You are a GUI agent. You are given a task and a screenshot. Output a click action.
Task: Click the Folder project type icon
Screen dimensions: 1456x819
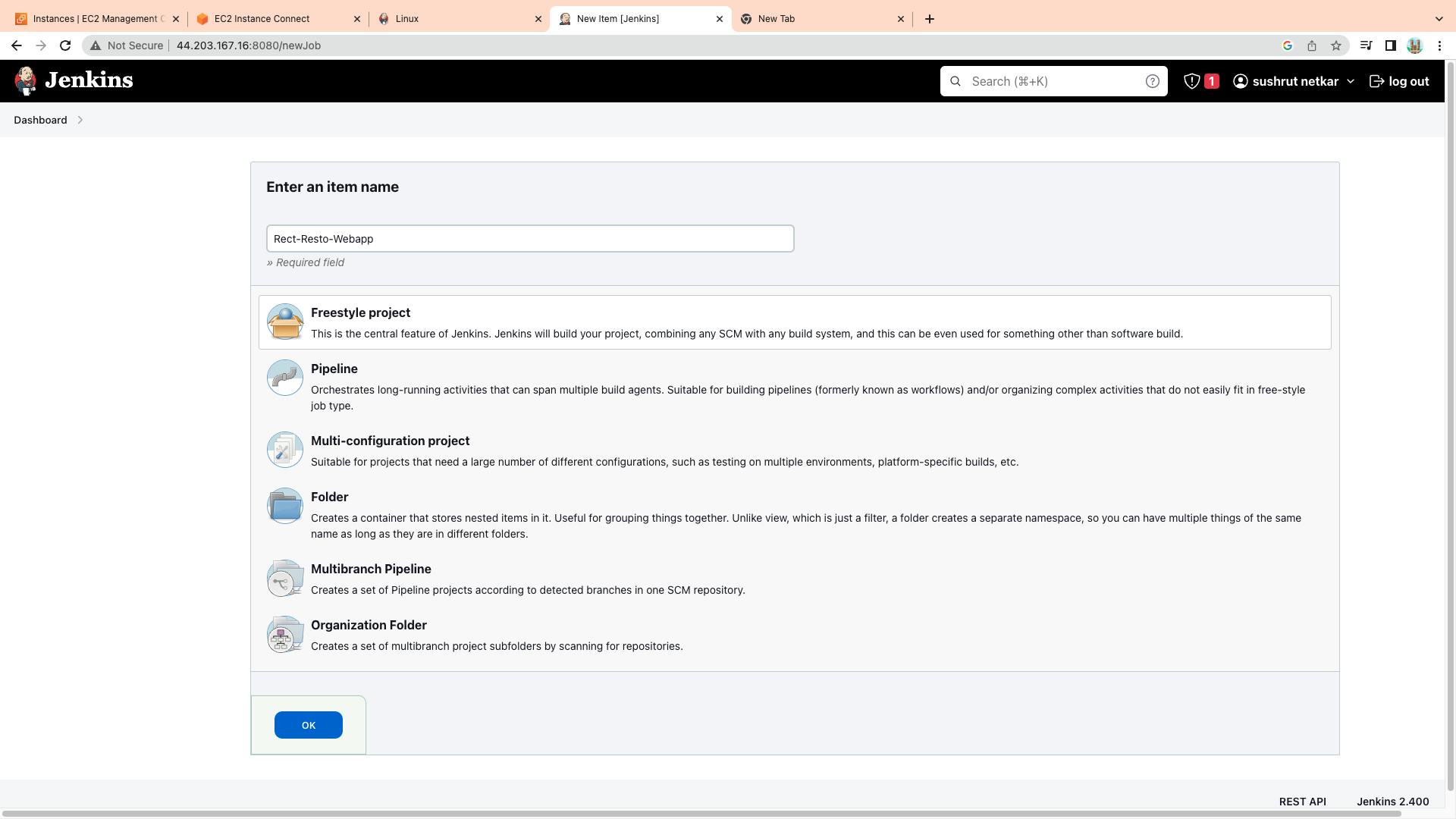(284, 505)
